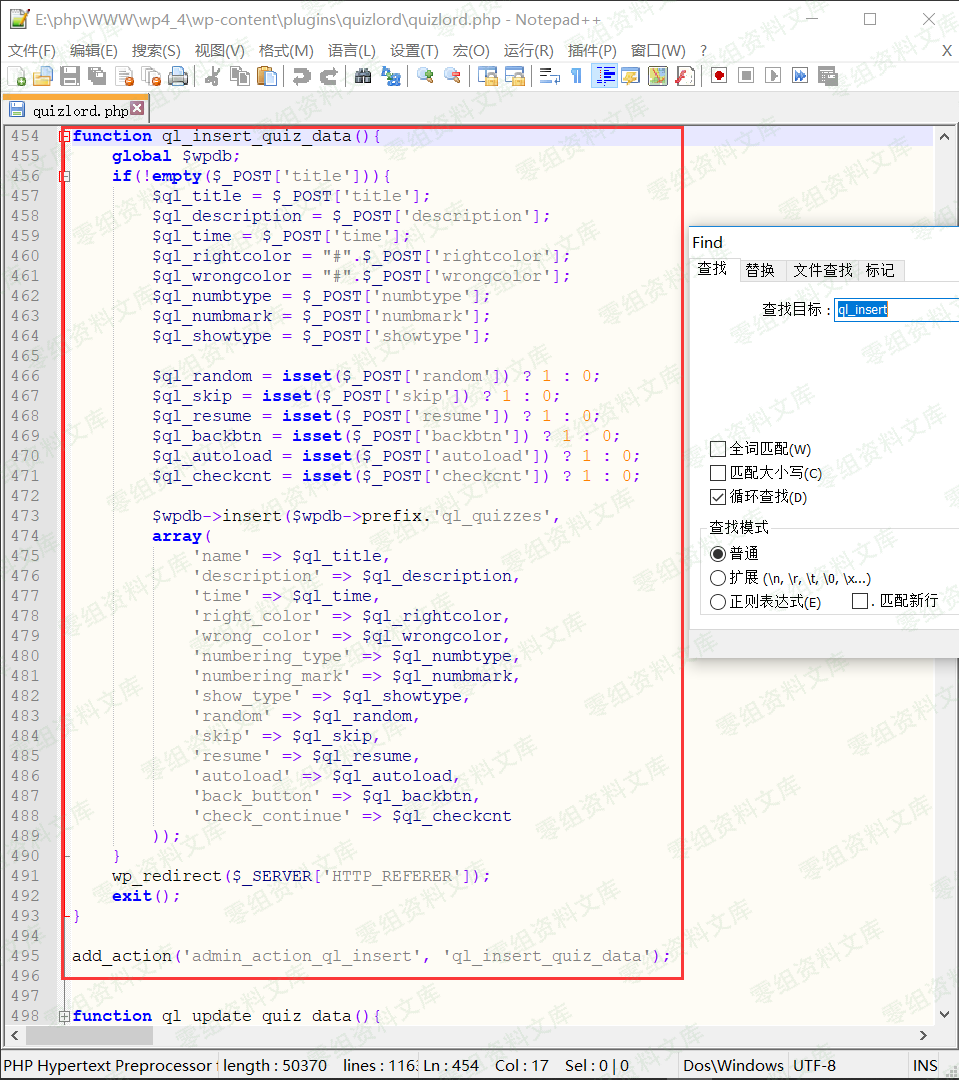Viewport: 959px width, 1080px height.
Task: Enable the 全词匹配 checkbox
Action: coord(717,449)
